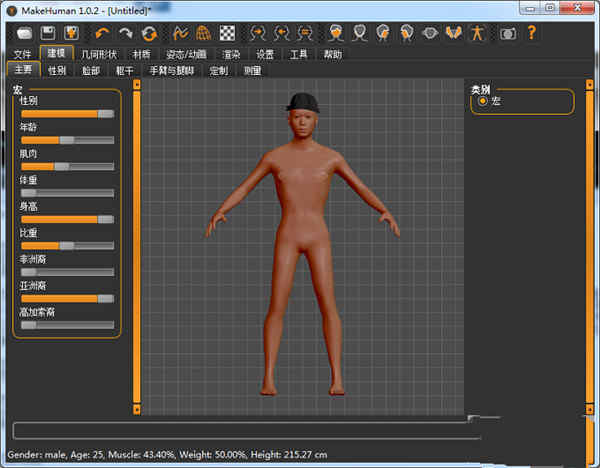Toggle the Wireframe mesh icon
Image resolution: width=600 pixels, height=468 pixels.
(x=204, y=33)
